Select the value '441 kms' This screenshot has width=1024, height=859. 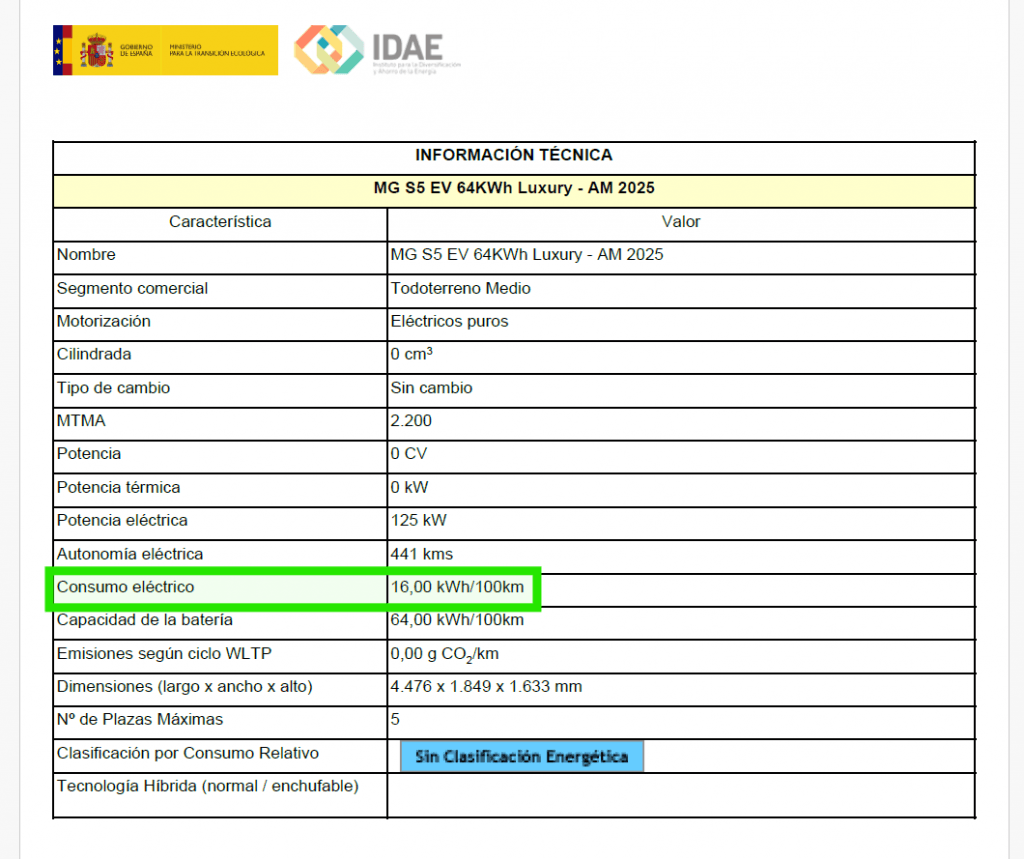[422, 554]
